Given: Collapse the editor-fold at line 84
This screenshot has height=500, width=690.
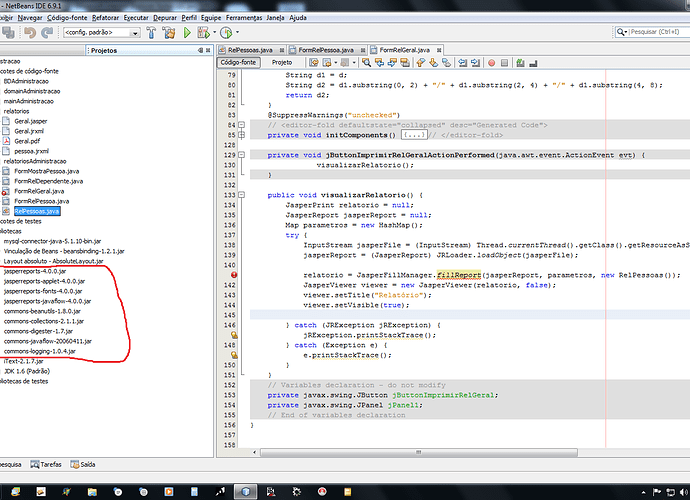Looking at the screenshot, I should pos(241,125).
